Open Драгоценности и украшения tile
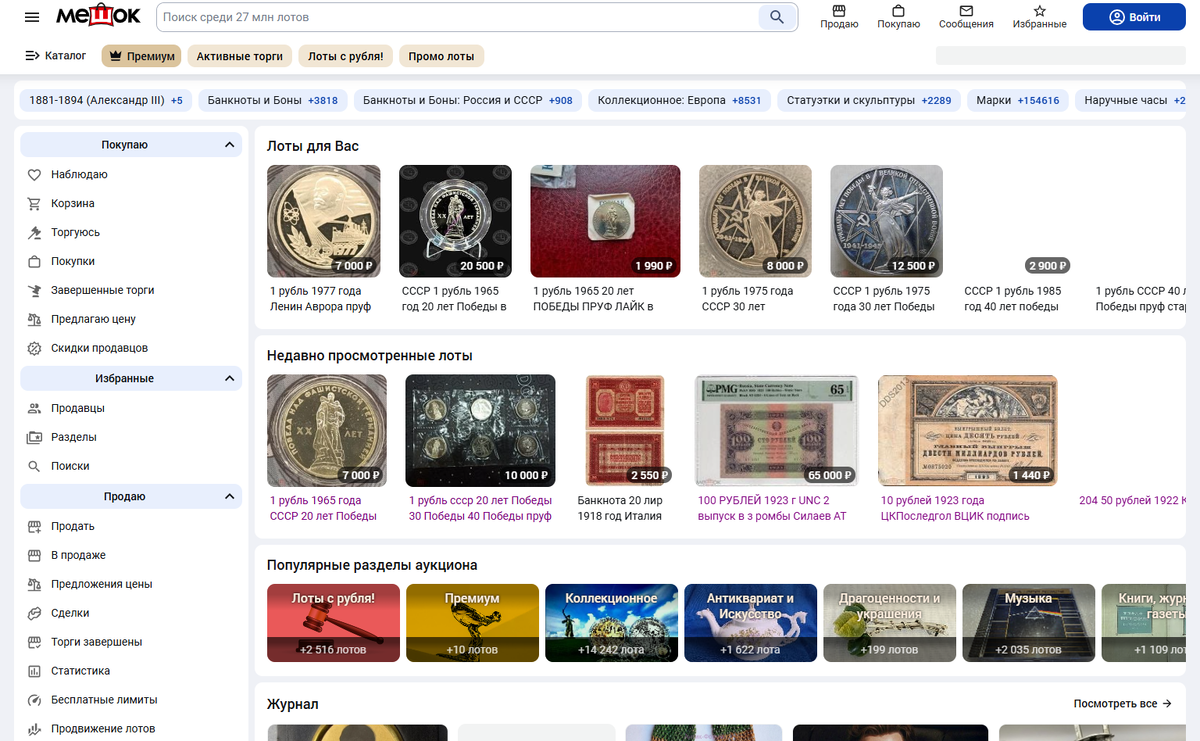The height and width of the screenshot is (741, 1200). [889, 623]
